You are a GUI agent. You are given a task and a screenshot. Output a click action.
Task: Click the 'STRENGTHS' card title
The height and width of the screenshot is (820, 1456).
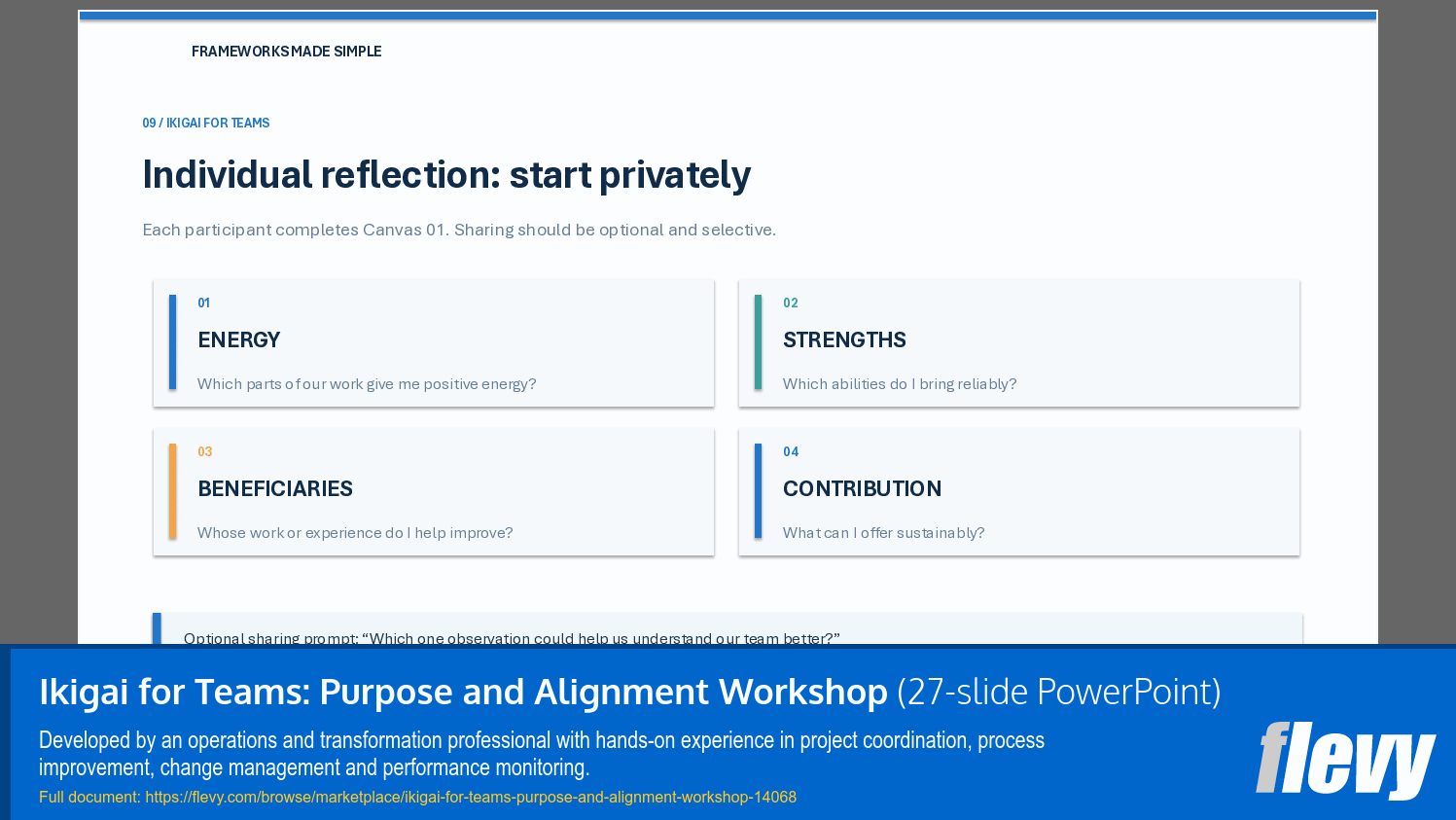[x=844, y=340]
